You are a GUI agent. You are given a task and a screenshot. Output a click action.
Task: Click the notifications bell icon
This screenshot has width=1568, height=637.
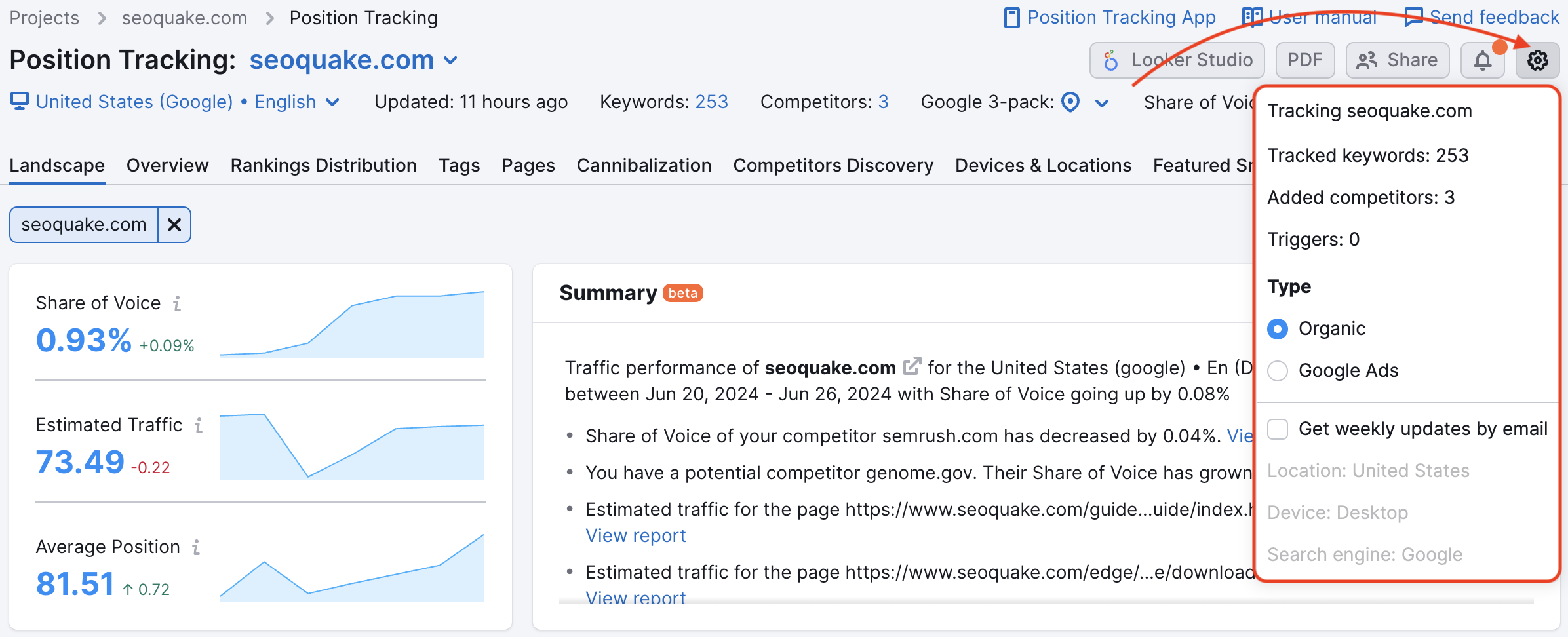tap(1483, 60)
